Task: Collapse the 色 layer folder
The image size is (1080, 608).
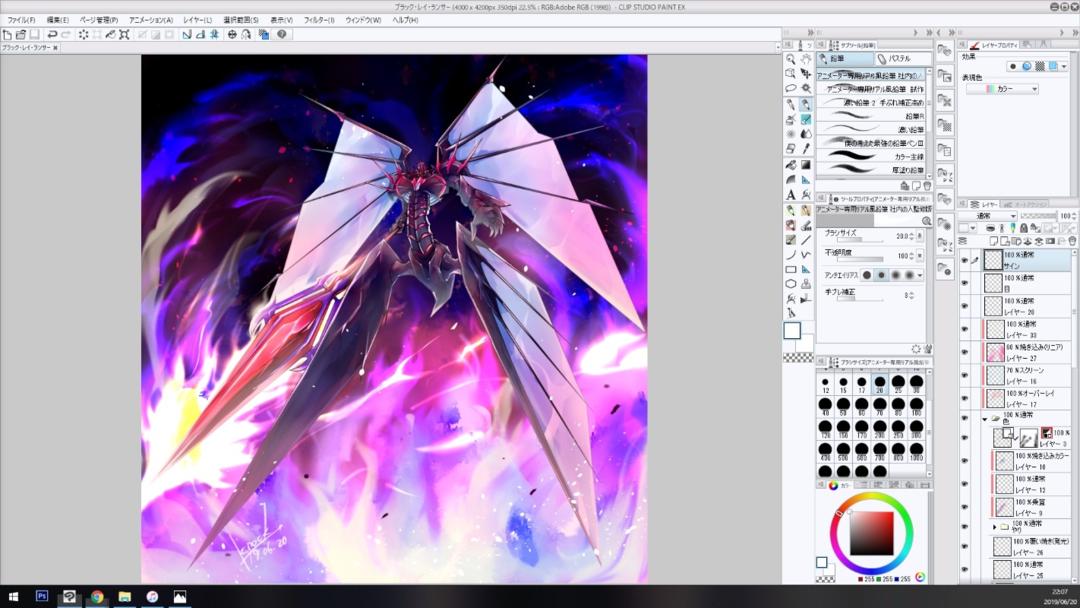Action: click(985, 418)
